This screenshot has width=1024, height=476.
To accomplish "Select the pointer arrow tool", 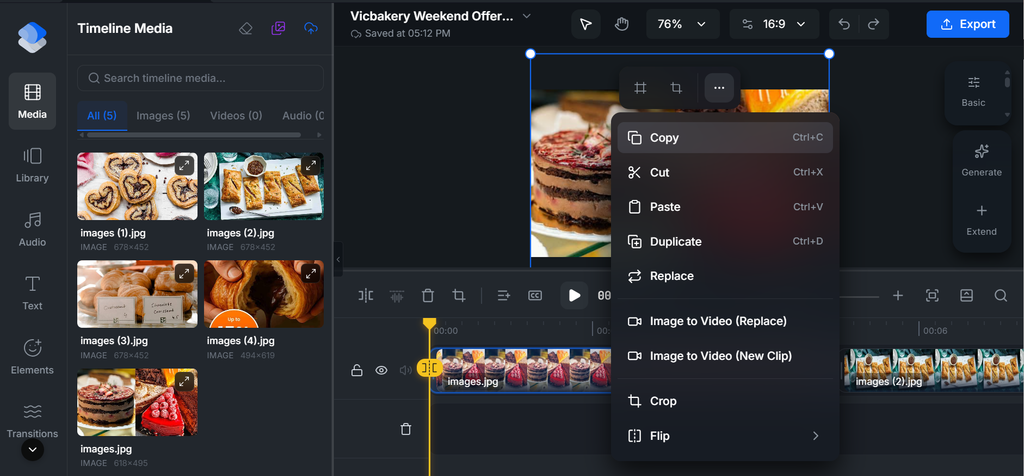I will pyautogui.click(x=586, y=24).
